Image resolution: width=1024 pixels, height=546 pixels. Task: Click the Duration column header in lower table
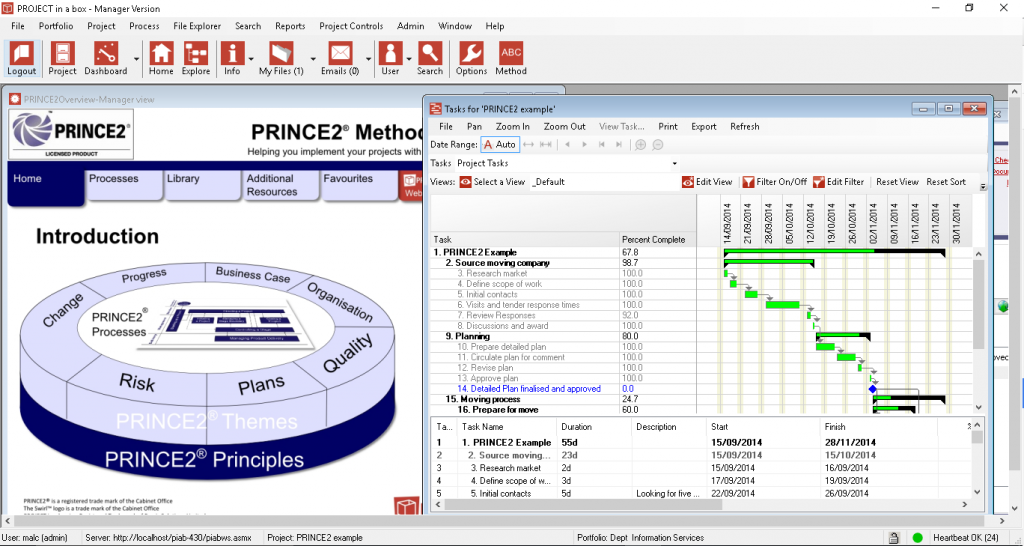click(594, 426)
